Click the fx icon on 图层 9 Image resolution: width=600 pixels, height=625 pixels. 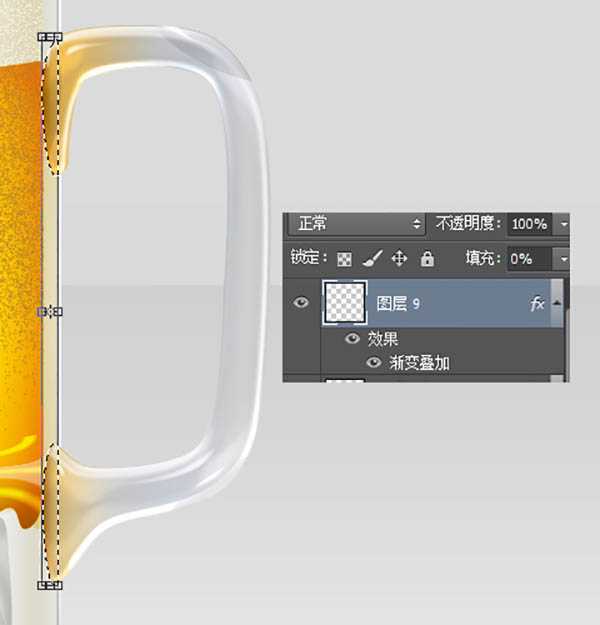tap(537, 304)
